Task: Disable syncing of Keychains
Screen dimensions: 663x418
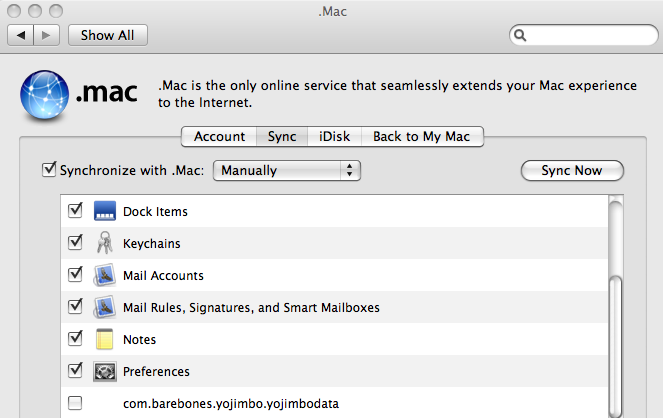Action: click(75, 243)
